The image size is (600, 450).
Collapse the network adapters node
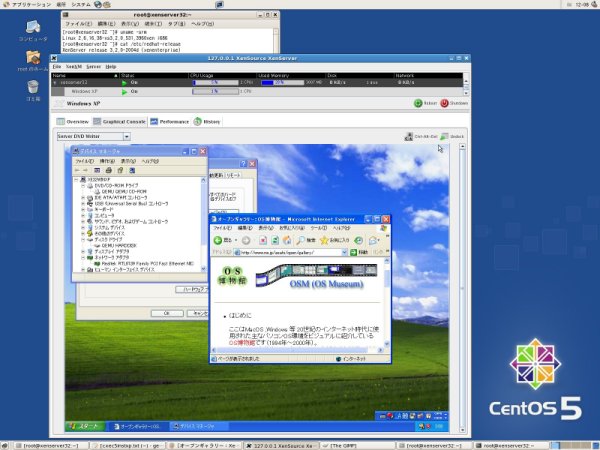(x=83, y=258)
